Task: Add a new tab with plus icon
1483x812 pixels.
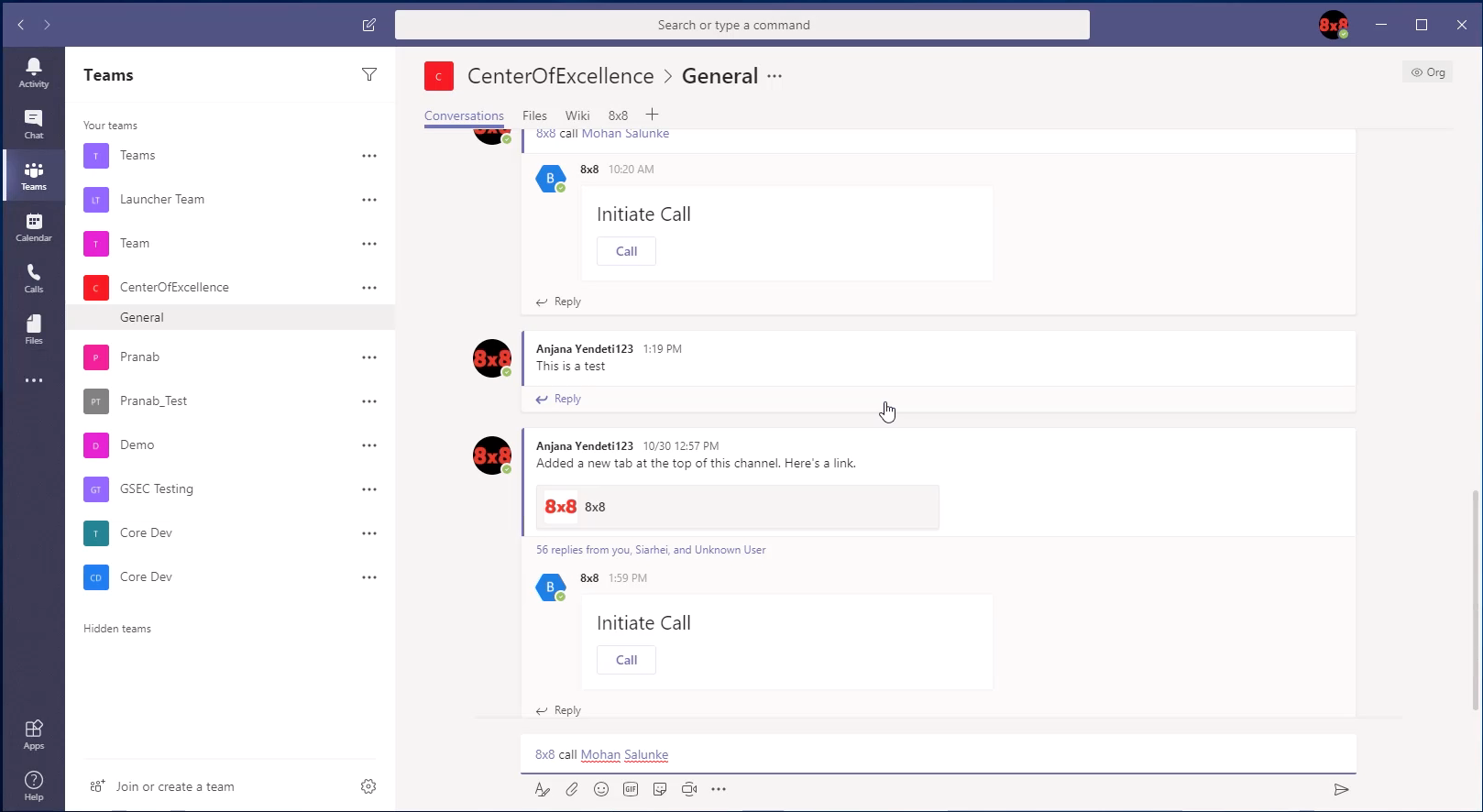Action: point(652,115)
